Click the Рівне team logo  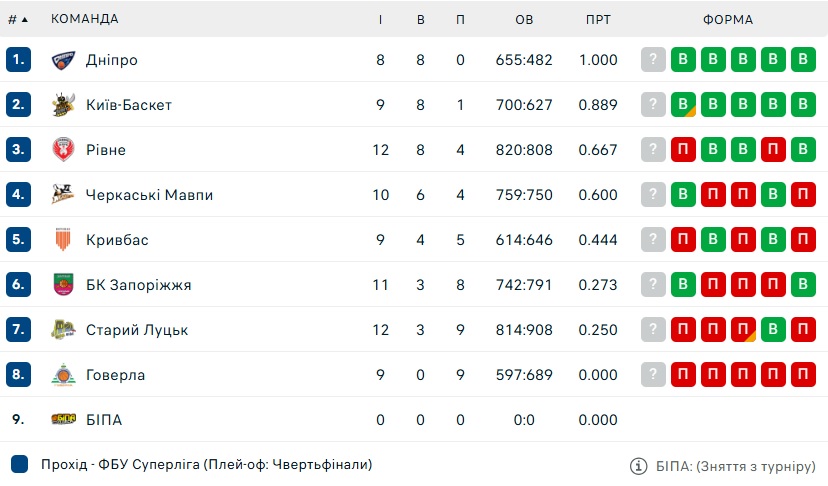coord(63,149)
